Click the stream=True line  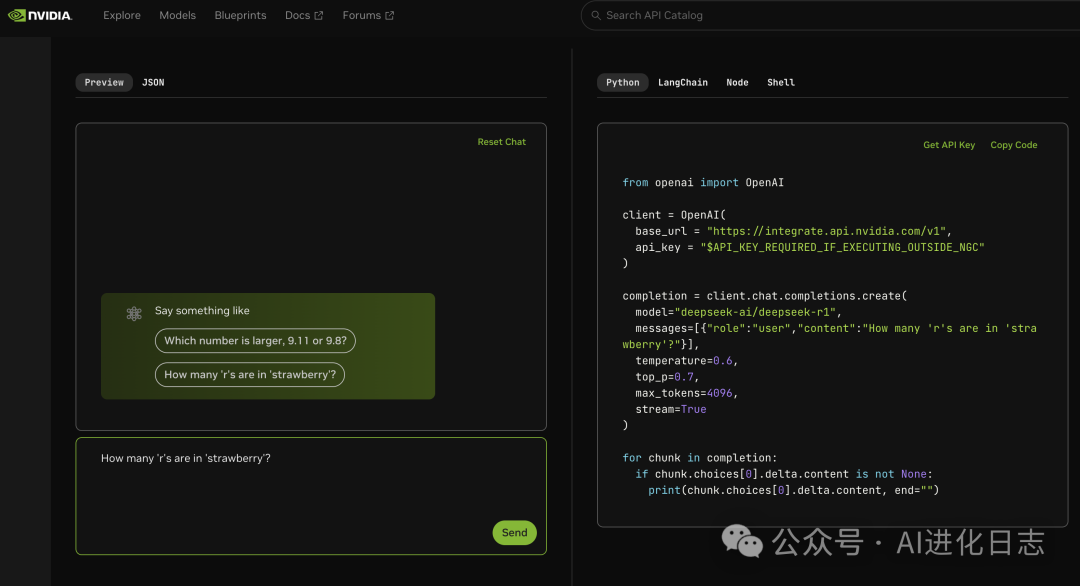coord(671,409)
